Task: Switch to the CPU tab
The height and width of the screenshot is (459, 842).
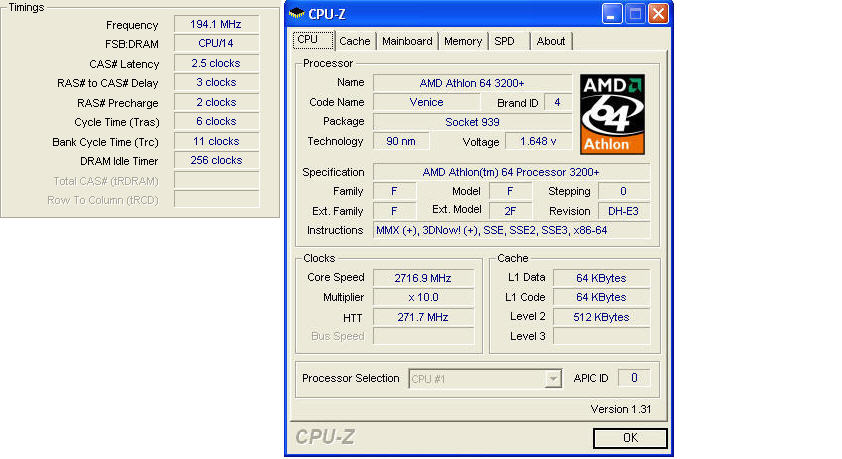Action: pos(313,40)
